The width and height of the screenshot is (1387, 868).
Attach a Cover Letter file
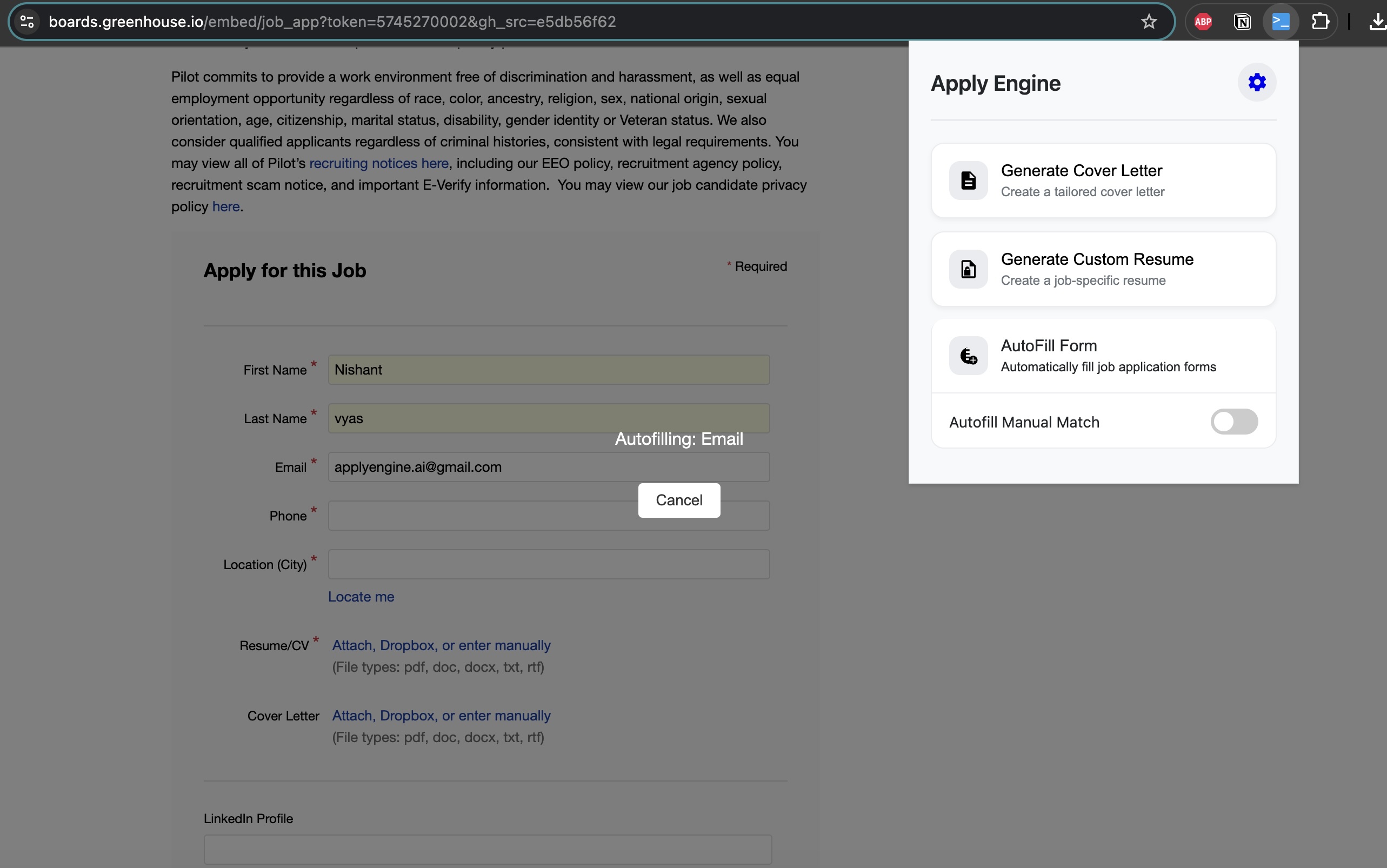[441, 716]
